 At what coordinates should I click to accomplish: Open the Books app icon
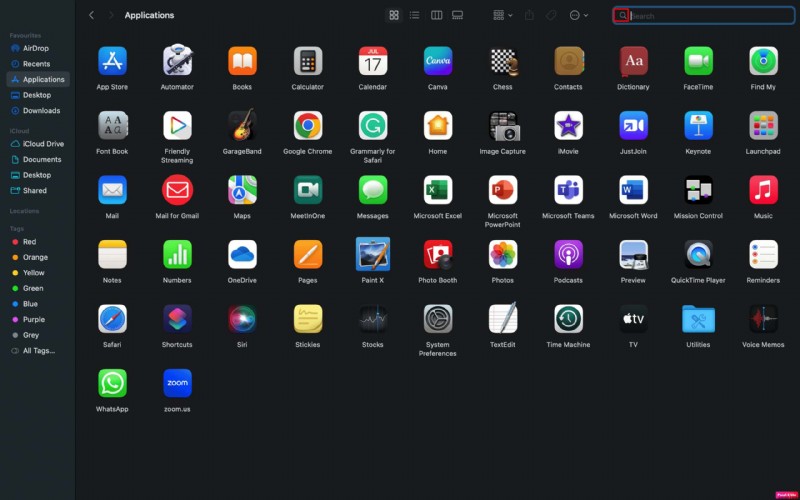[242, 61]
